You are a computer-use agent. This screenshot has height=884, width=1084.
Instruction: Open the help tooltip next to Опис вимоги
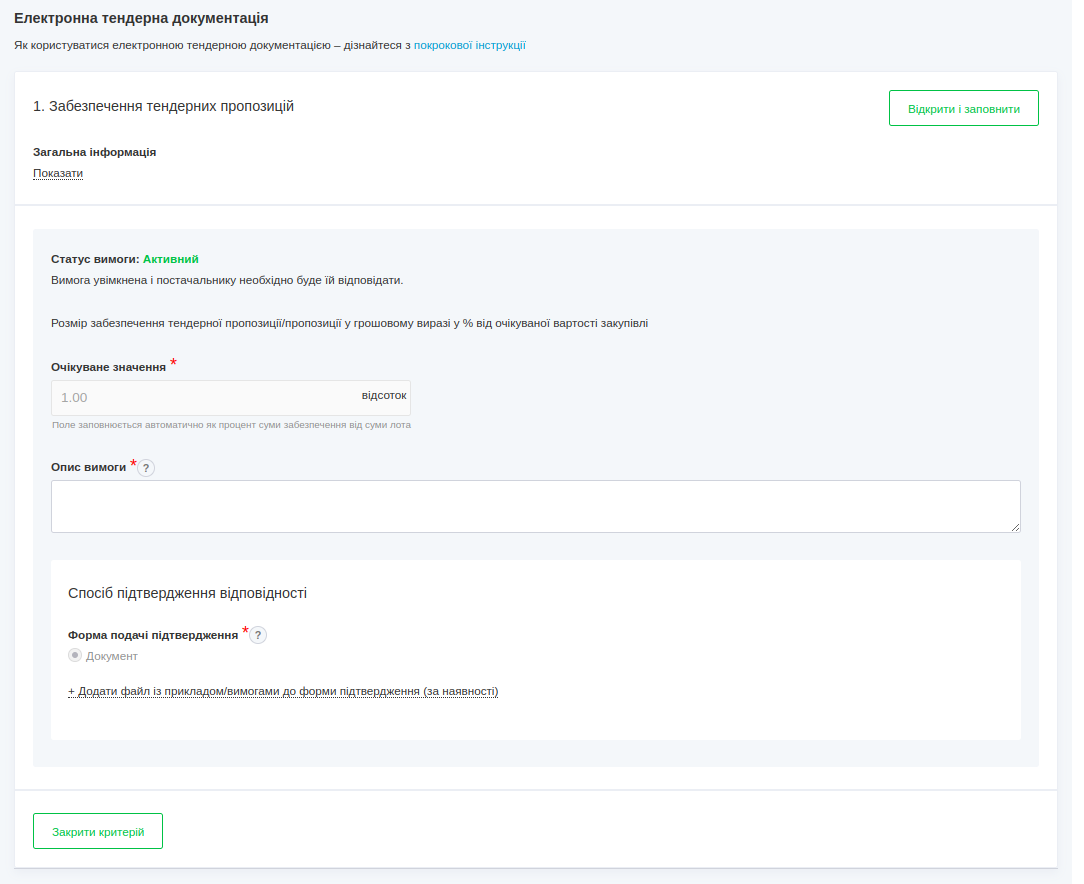pyautogui.click(x=146, y=467)
